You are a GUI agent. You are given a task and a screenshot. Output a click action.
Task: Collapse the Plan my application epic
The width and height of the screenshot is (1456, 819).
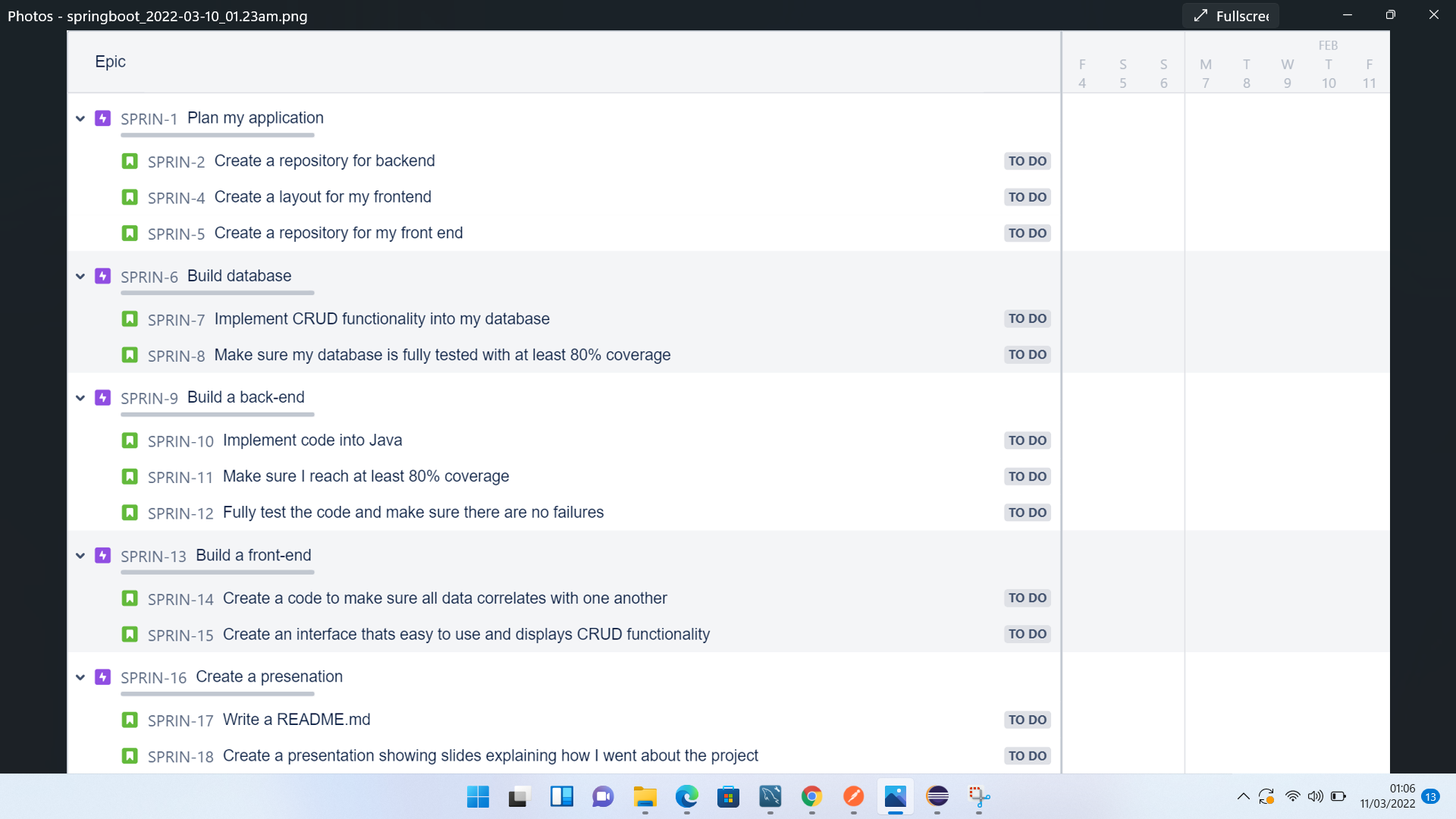[x=80, y=118]
